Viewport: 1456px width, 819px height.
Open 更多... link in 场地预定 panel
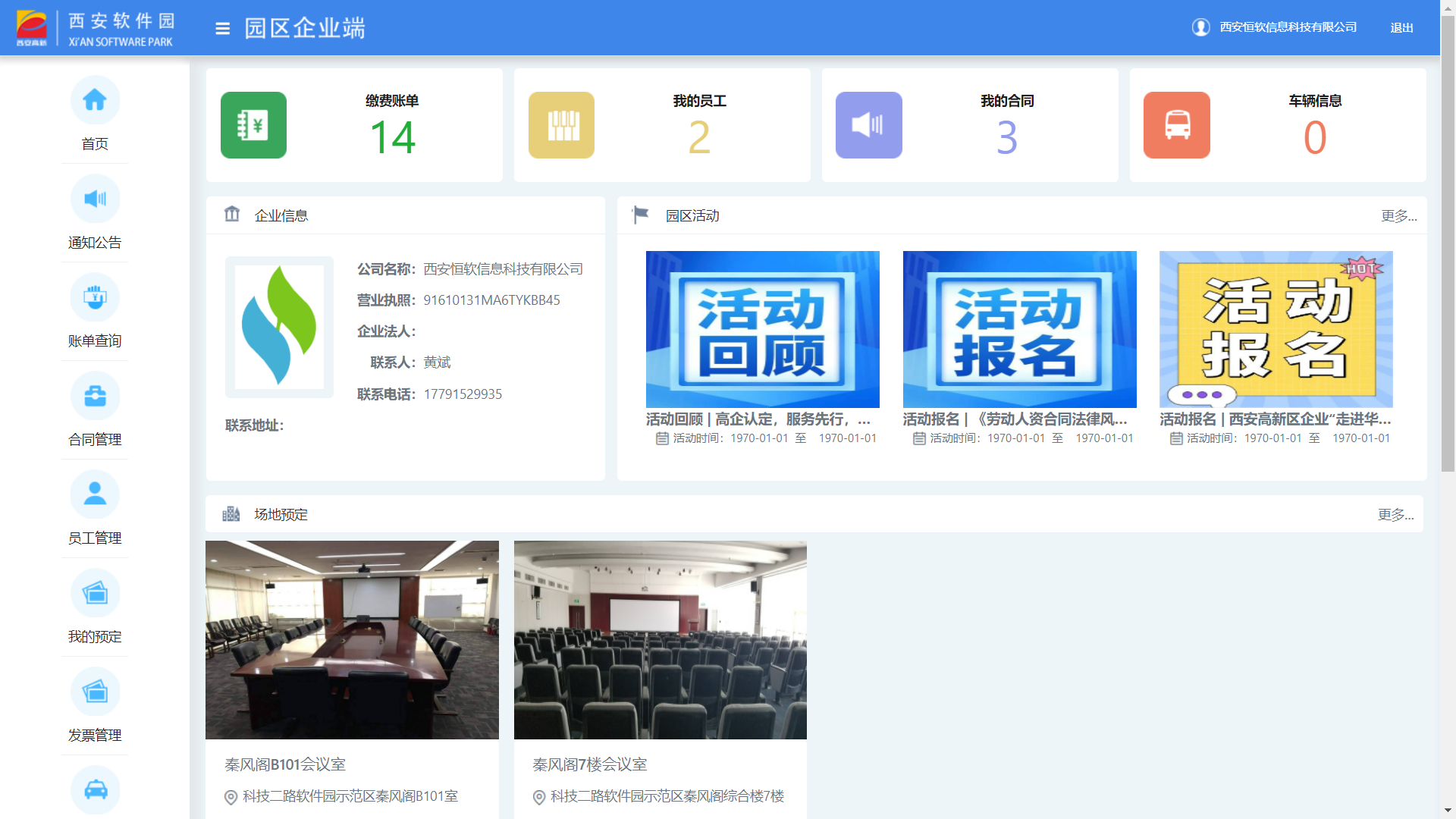click(x=1396, y=515)
